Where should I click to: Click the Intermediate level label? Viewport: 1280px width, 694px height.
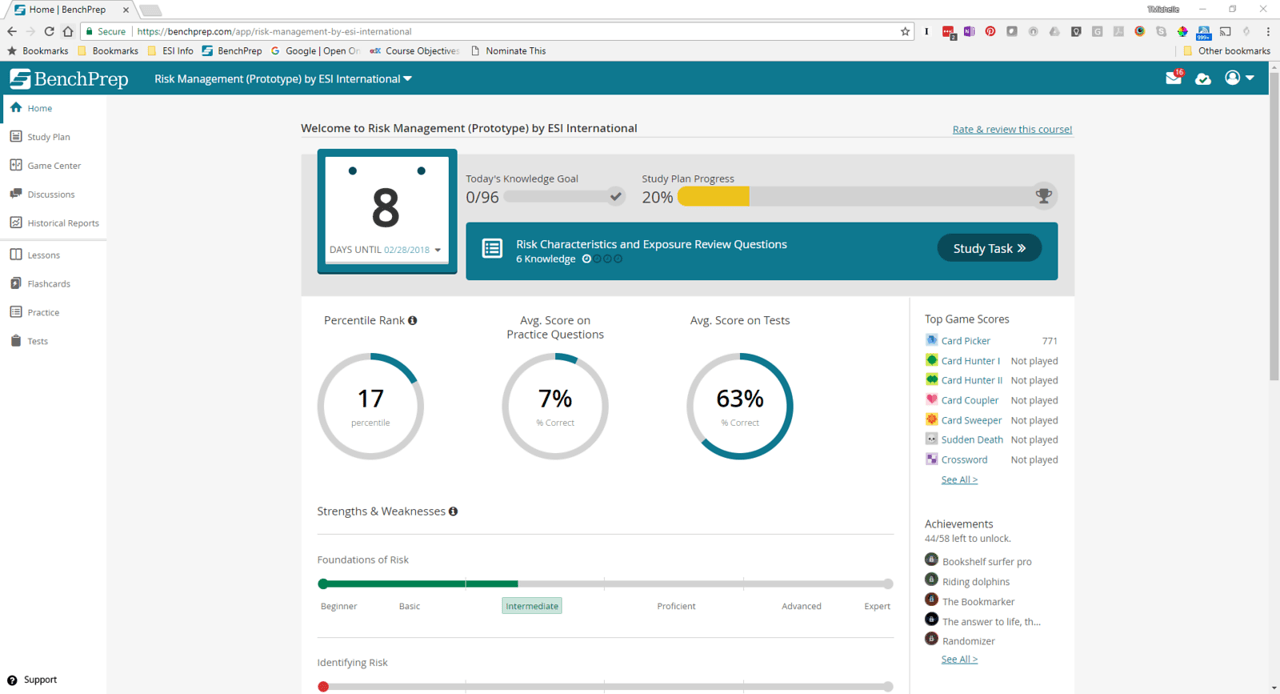click(x=532, y=606)
